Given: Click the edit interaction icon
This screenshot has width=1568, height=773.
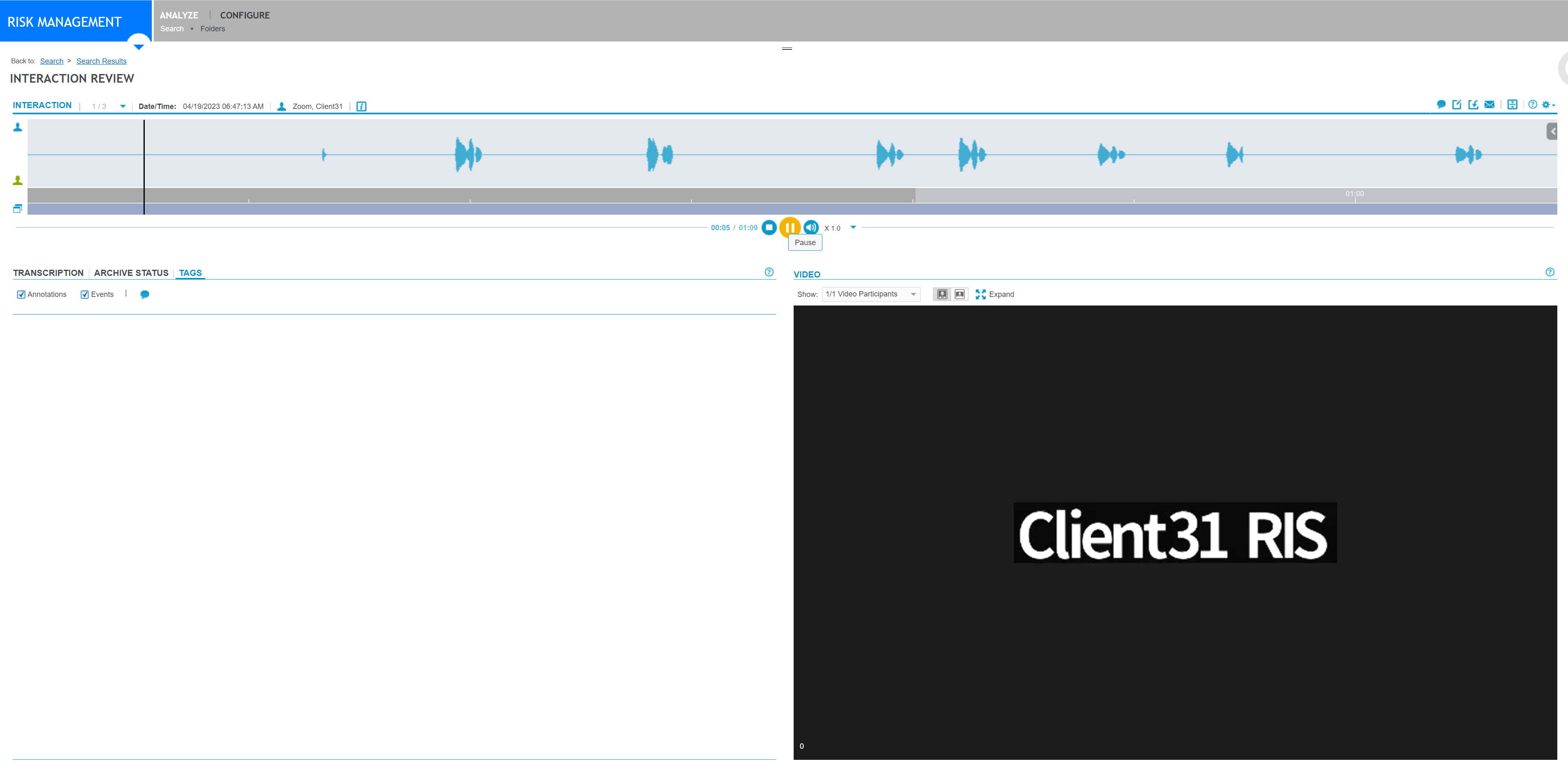Looking at the screenshot, I should pyautogui.click(x=1457, y=104).
